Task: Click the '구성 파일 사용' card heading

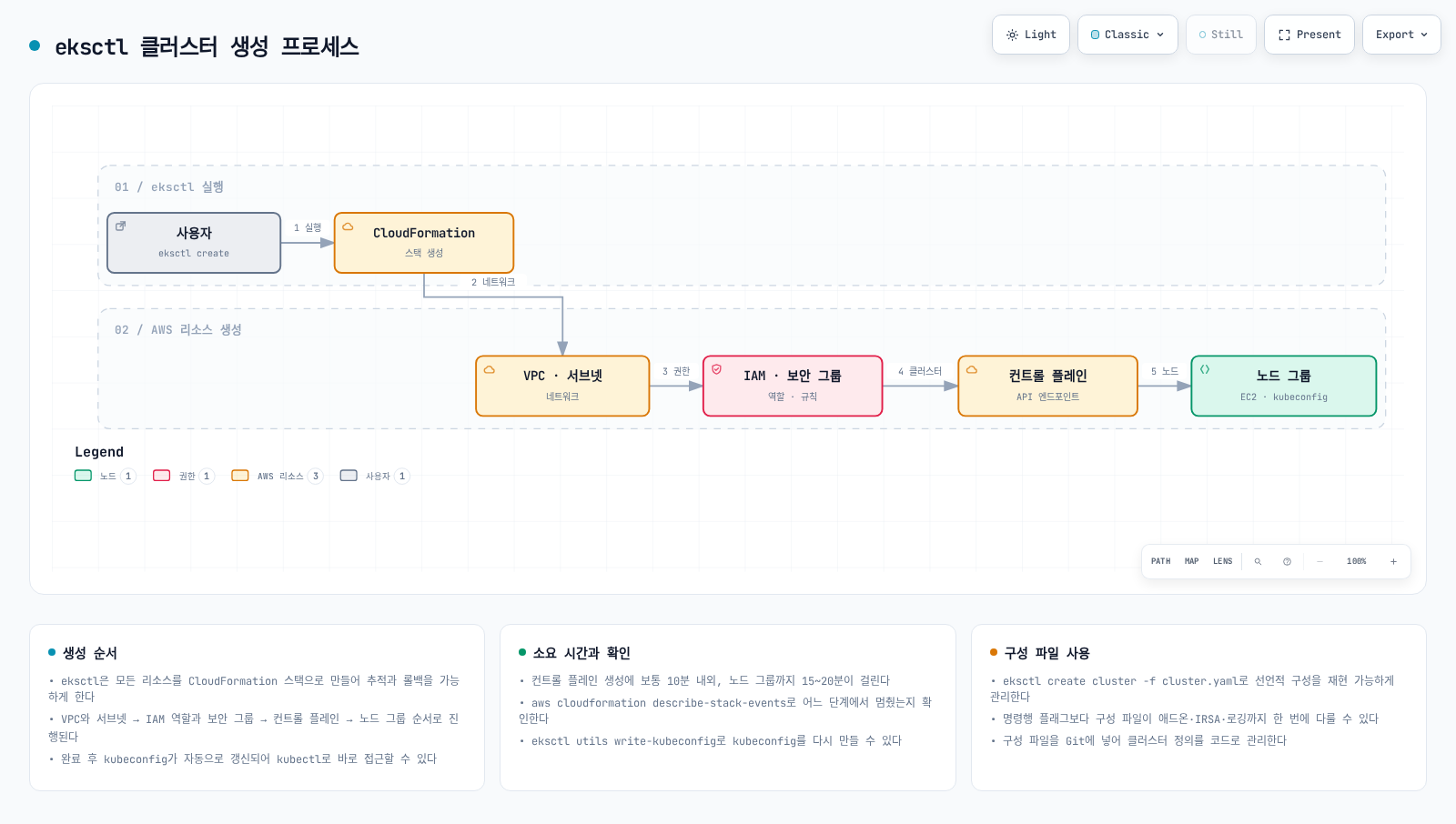Action: (1046, 653)
